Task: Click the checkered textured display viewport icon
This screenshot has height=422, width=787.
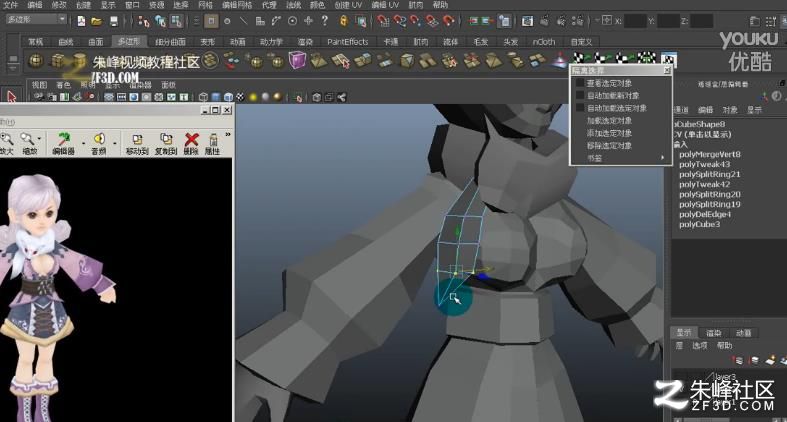Action: click(x=240, y=97)
